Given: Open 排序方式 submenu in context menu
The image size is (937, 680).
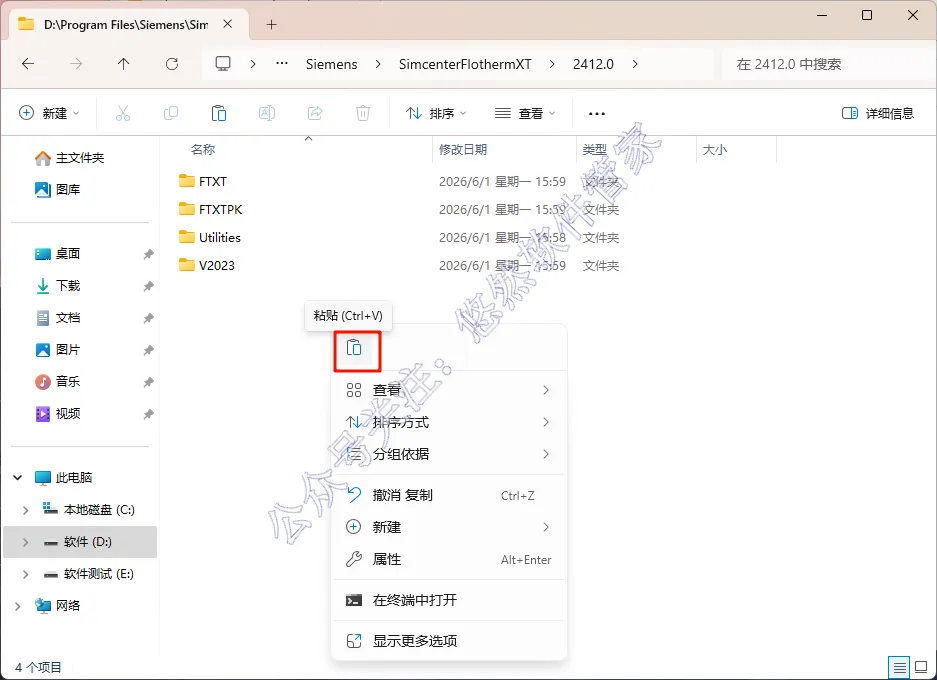Looking at the screenshot, I should (x=448, y=422).
